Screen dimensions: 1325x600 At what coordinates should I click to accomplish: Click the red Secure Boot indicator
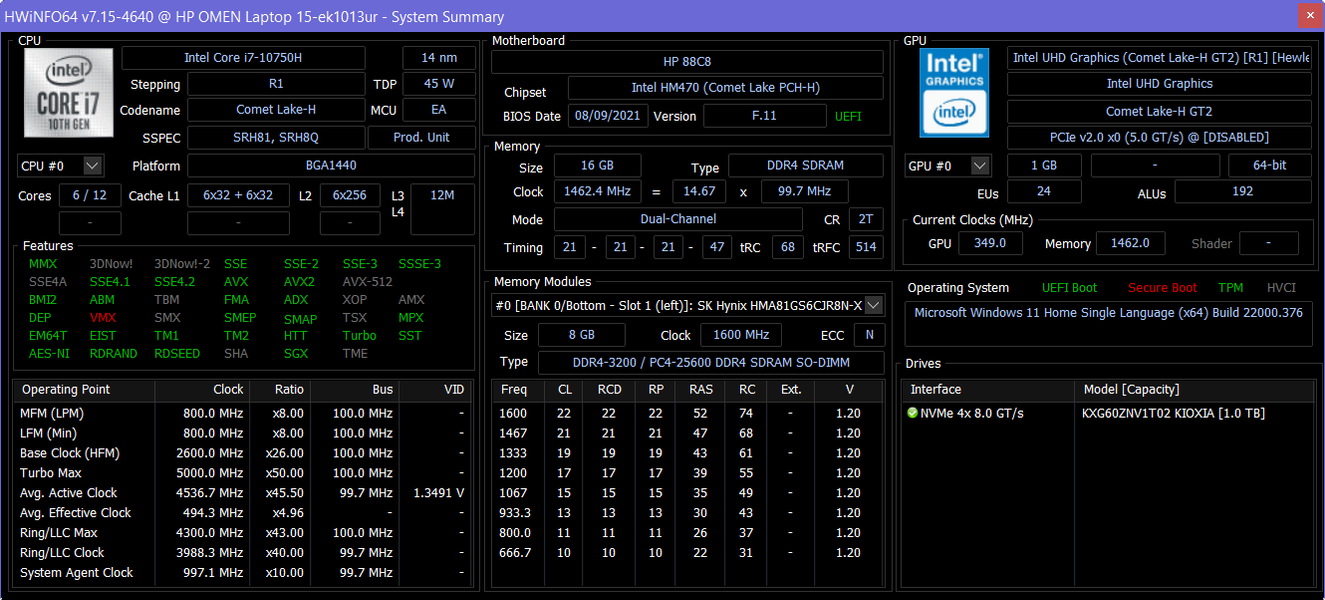pos(1162,288)
